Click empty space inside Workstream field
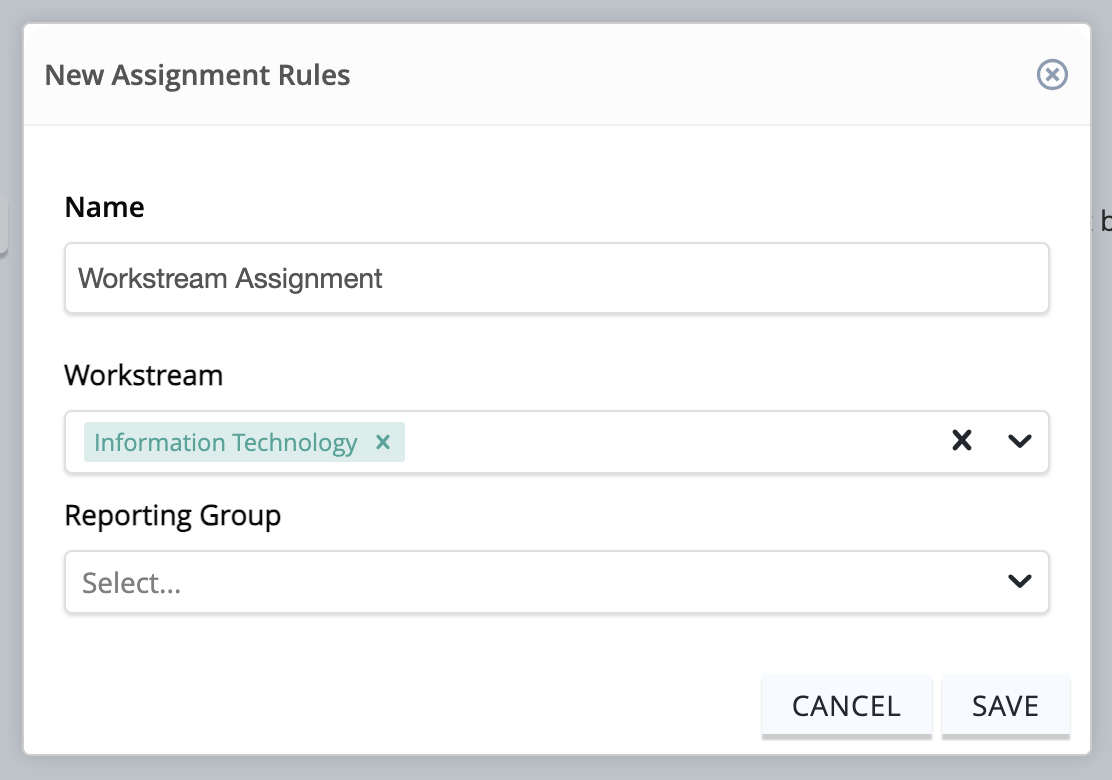The width and height of the screenshot is (1112, 780). (674, 442)
